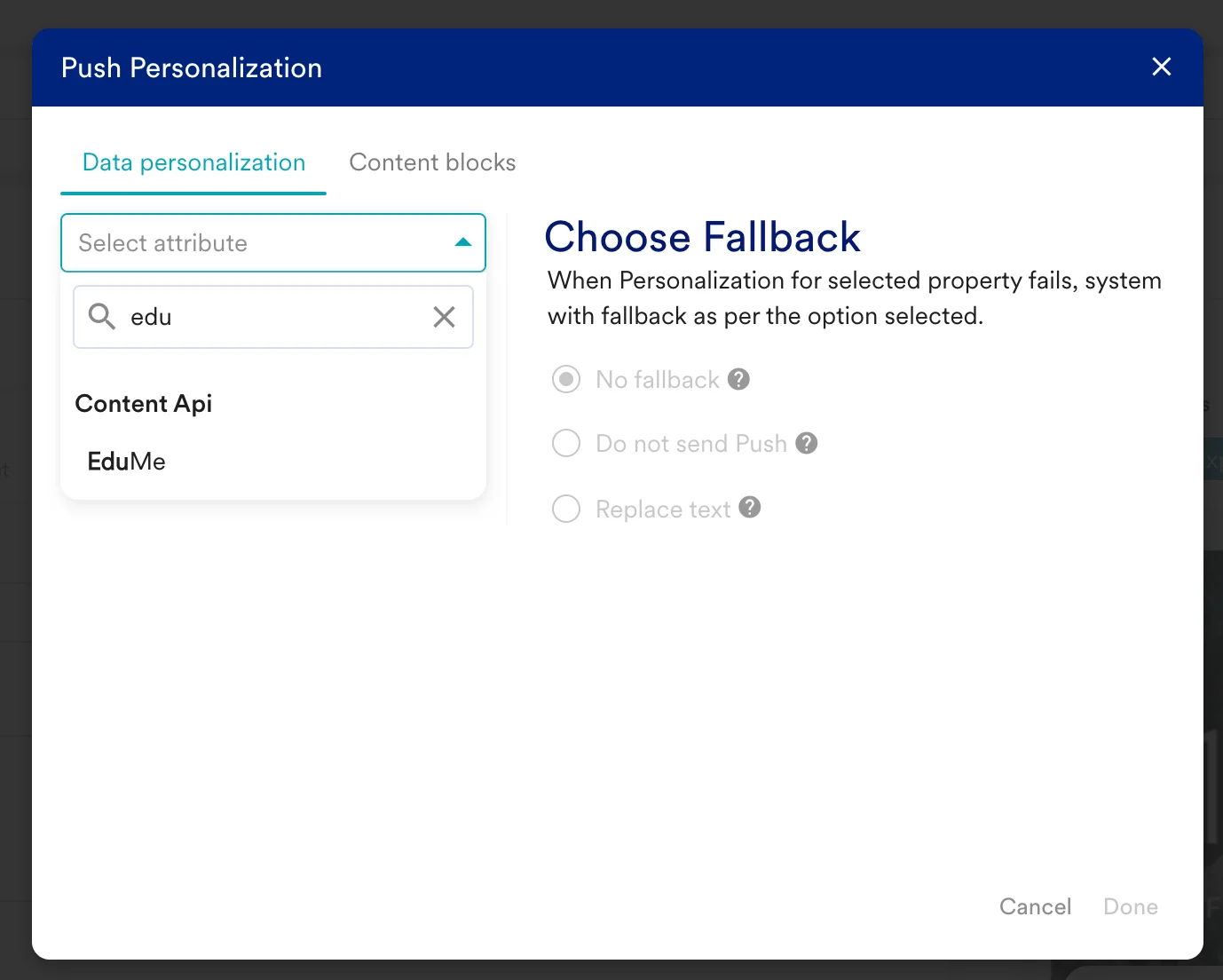Focus the attribute search field
Screen dimensions: 1223x980
[273, 317]
